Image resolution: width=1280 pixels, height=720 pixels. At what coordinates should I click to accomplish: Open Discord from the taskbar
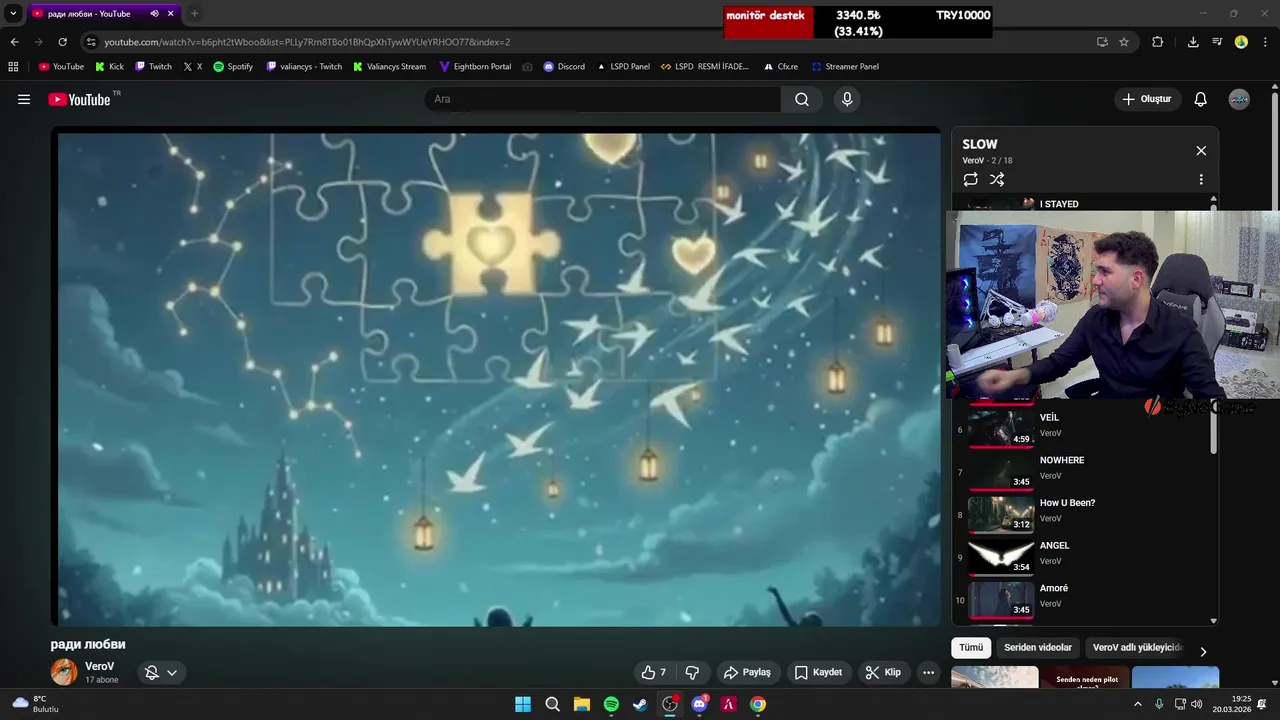click(699, 704)
